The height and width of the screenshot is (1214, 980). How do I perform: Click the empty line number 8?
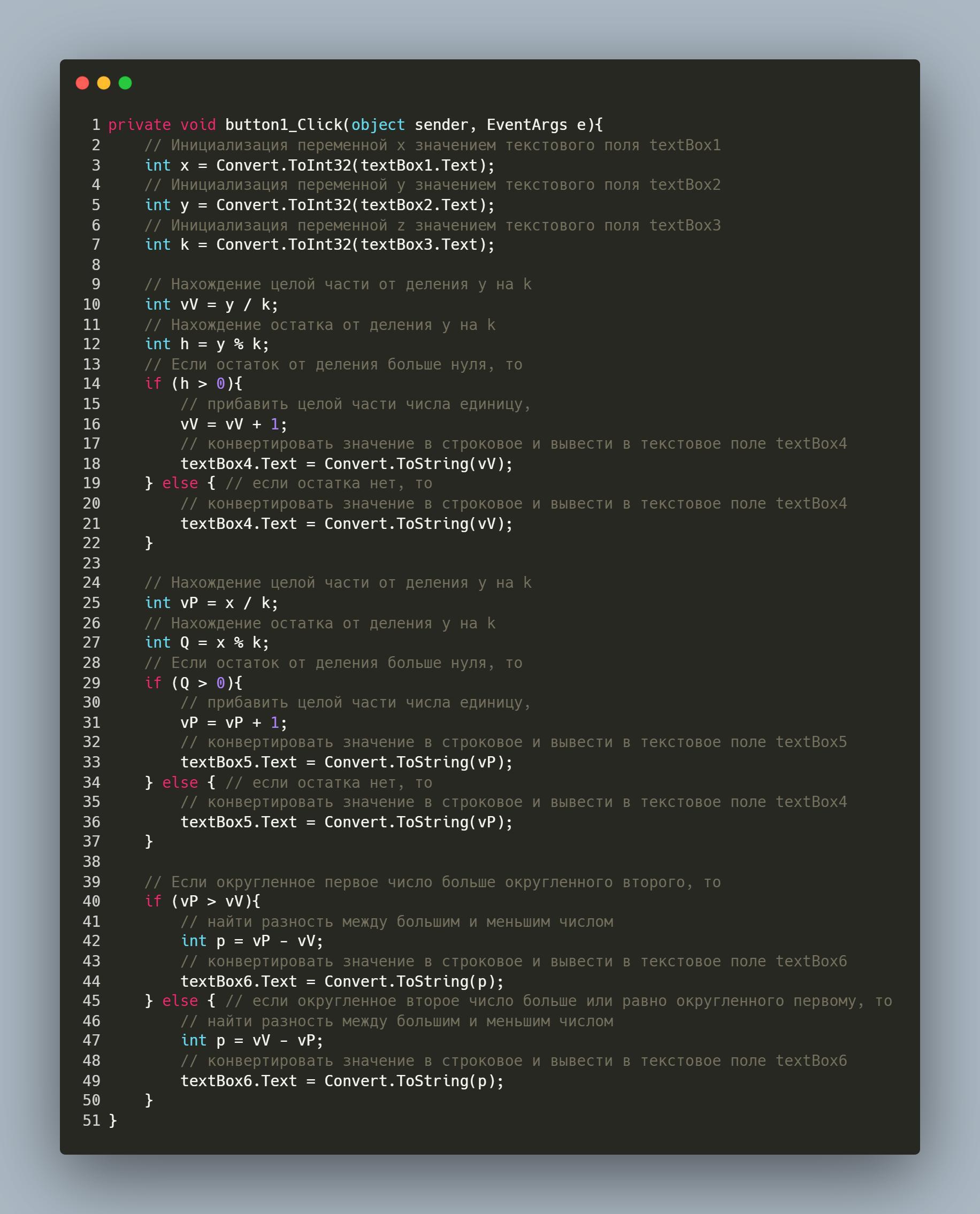point(96,265)
